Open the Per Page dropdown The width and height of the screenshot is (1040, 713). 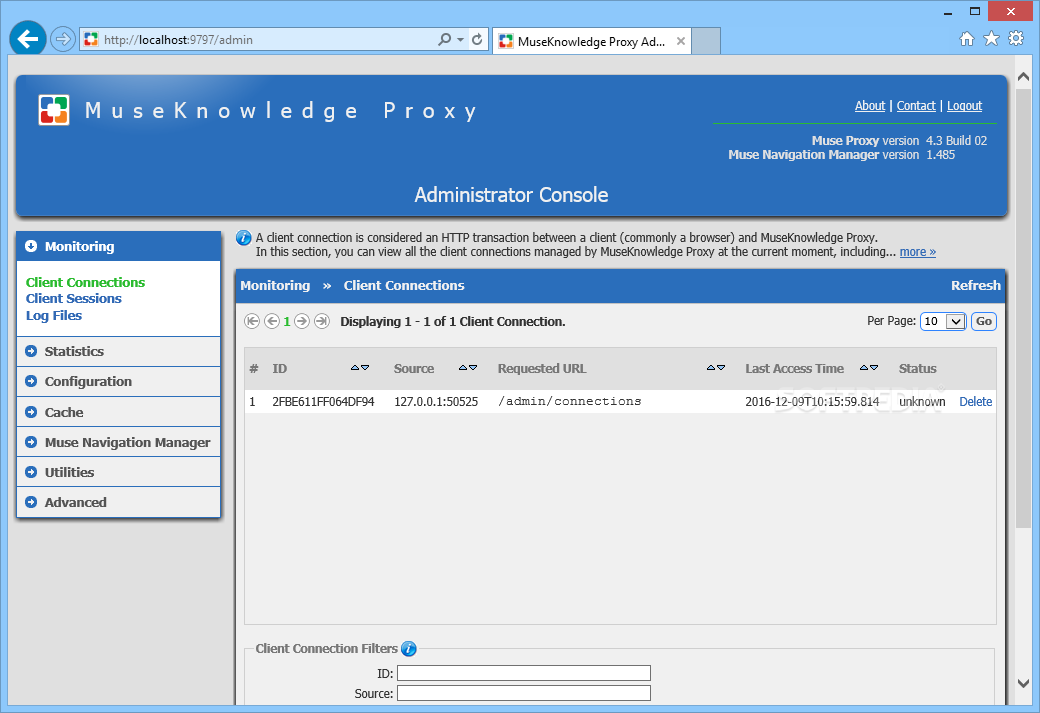942,322
